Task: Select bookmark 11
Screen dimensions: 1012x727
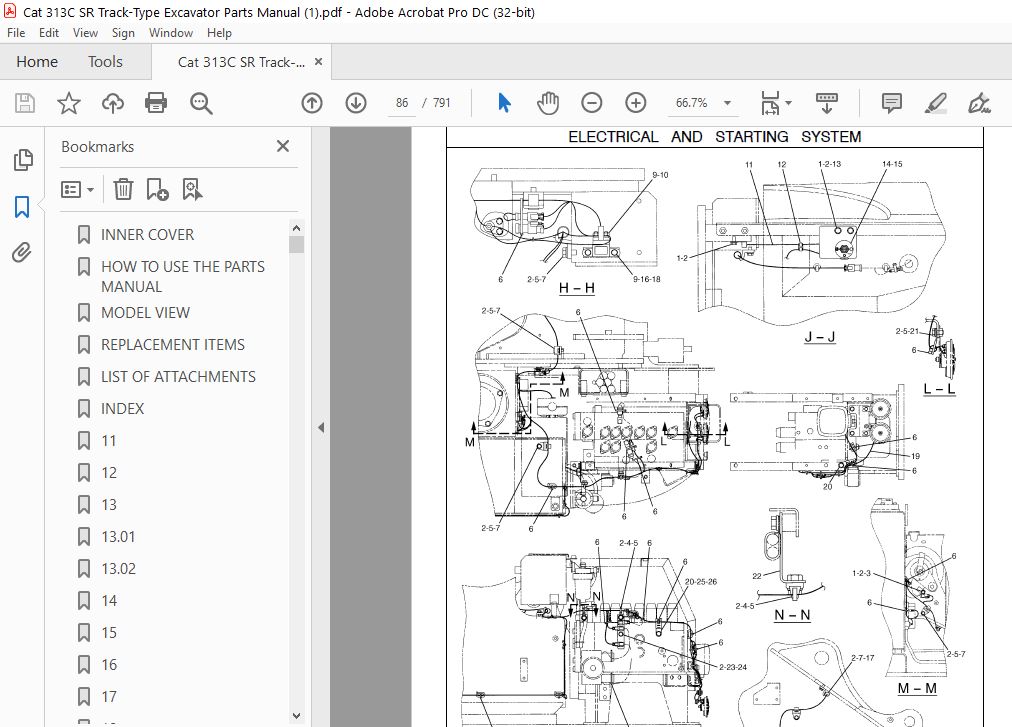Action: 108,441
